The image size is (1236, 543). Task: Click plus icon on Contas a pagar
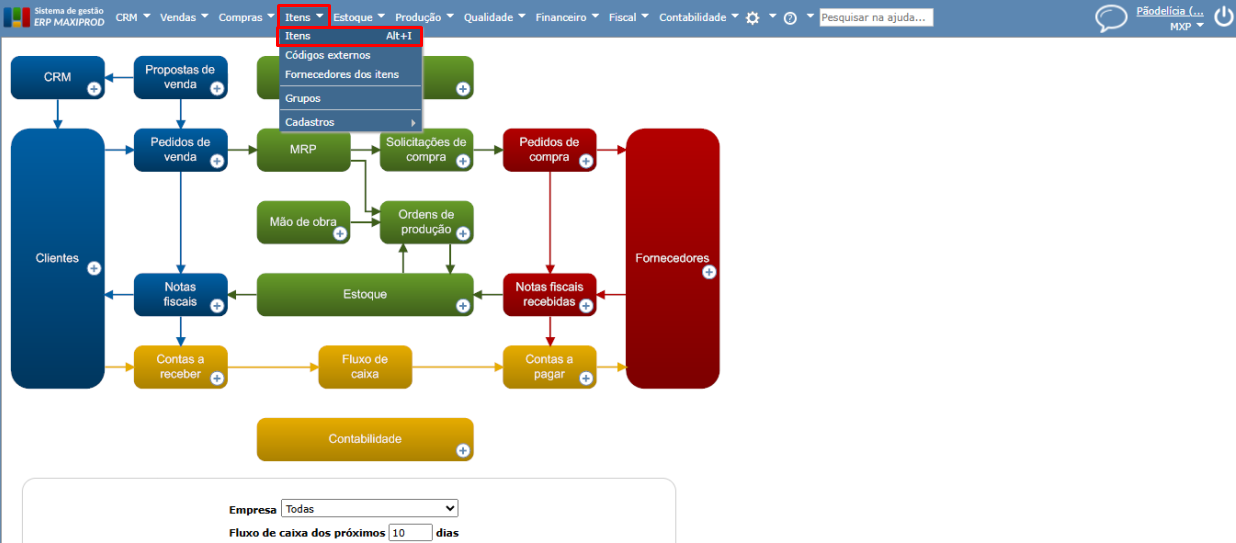(586, 378)
